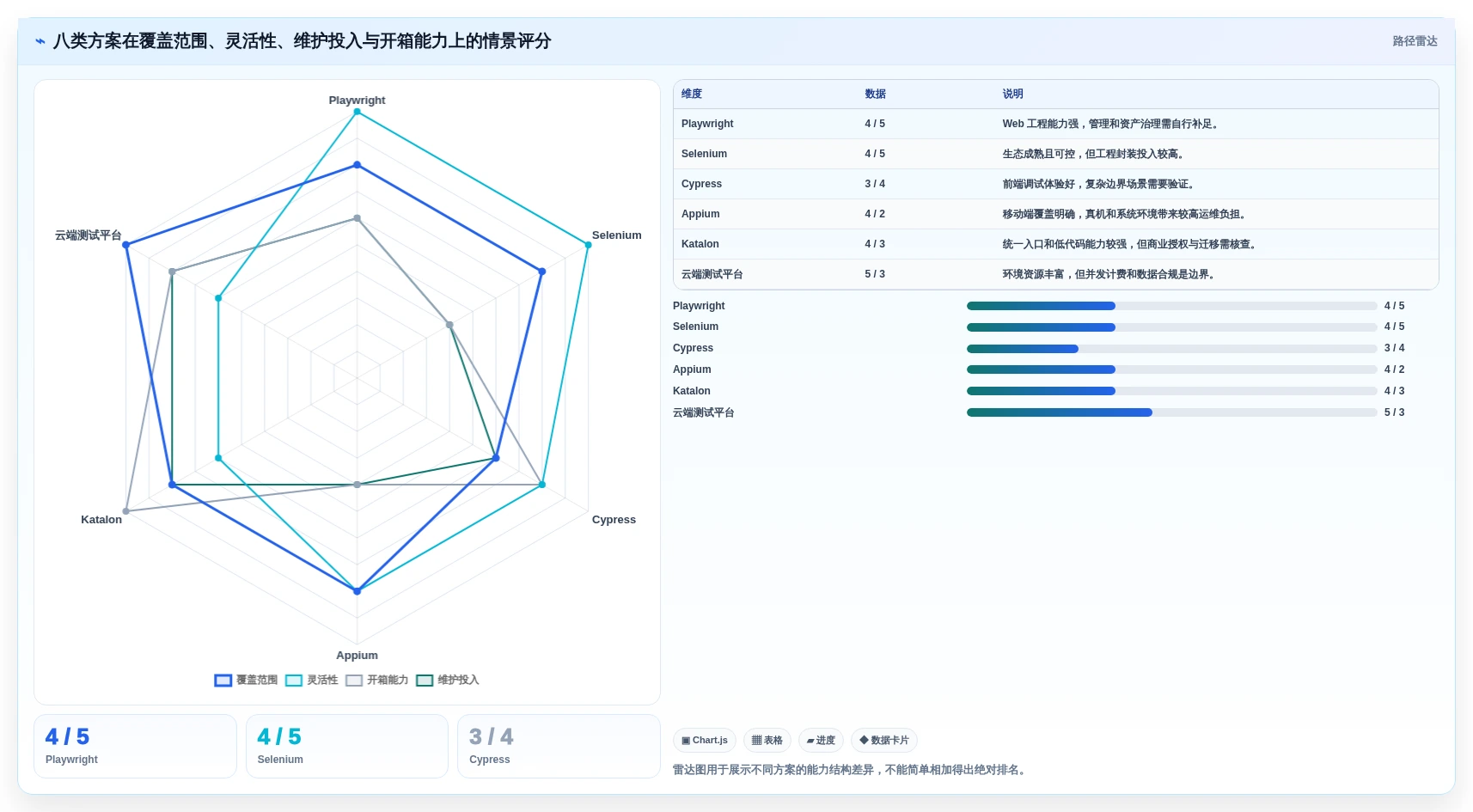
Task: Select the Selenium table row name
Action: [x=704, y=154]
